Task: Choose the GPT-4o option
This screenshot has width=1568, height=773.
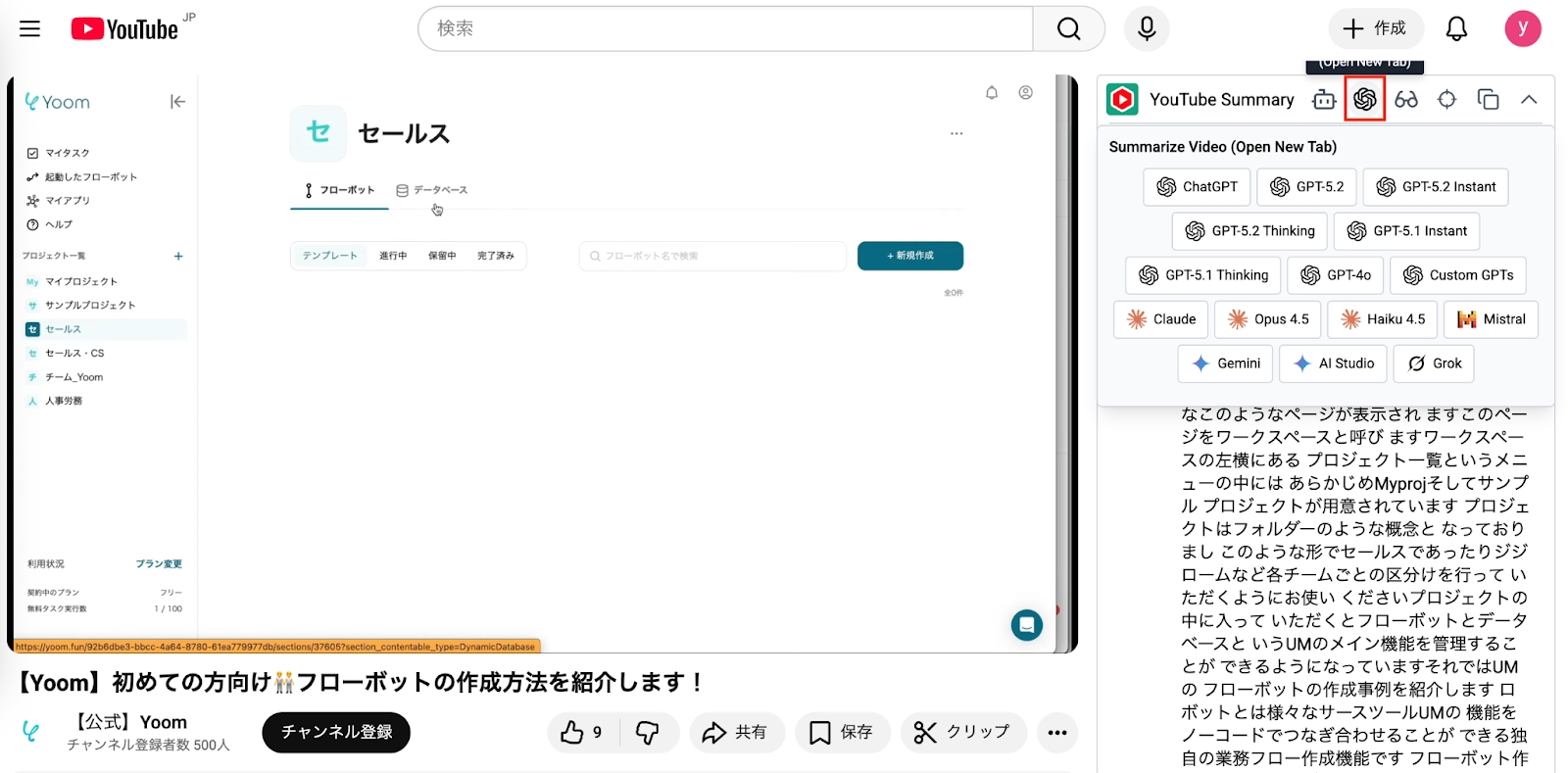Action: (x=1335, y=275)
